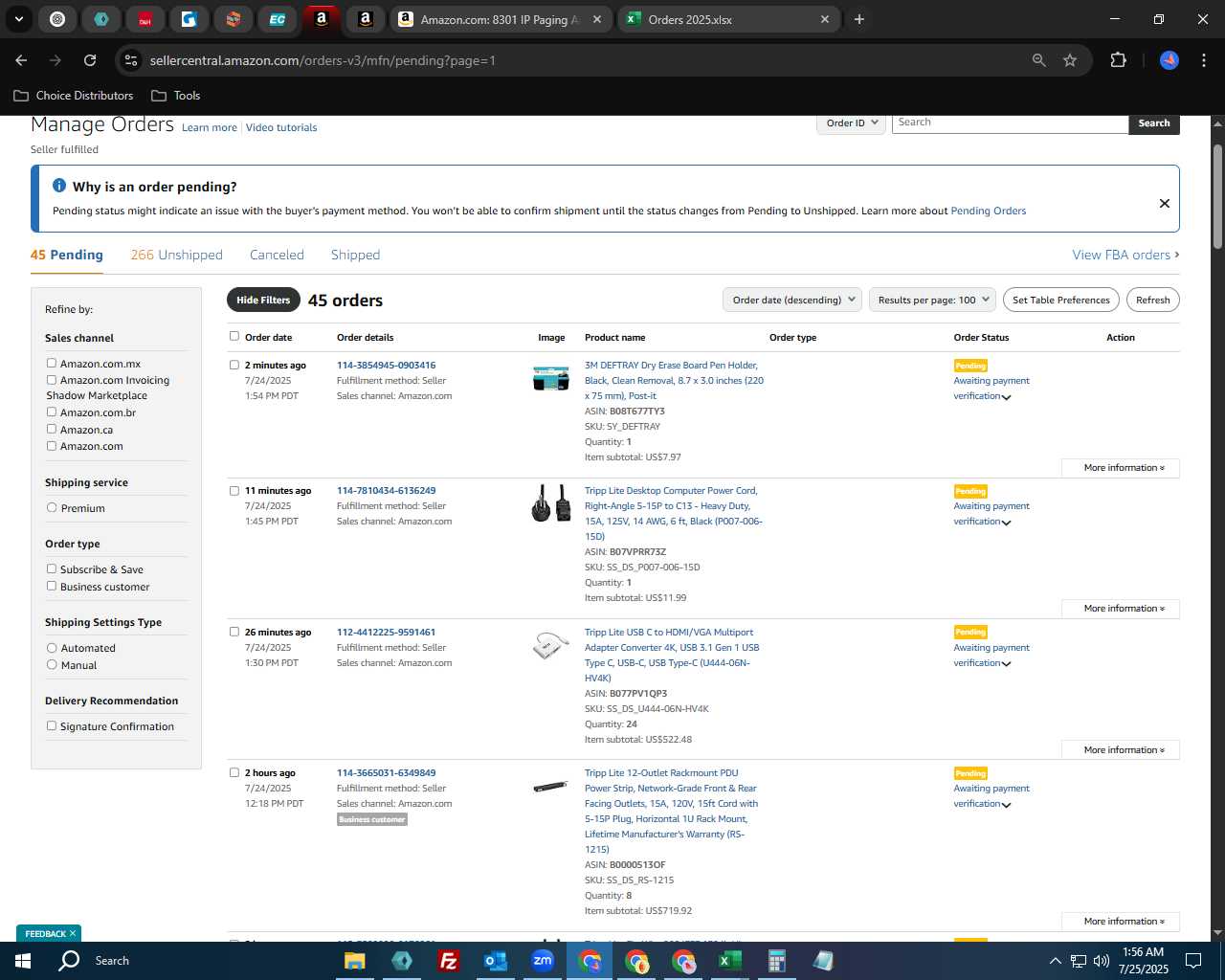This screenshot has width=1225, height=980.
Task: Check the Subscribe & Save order type
Action: point(52,568)
